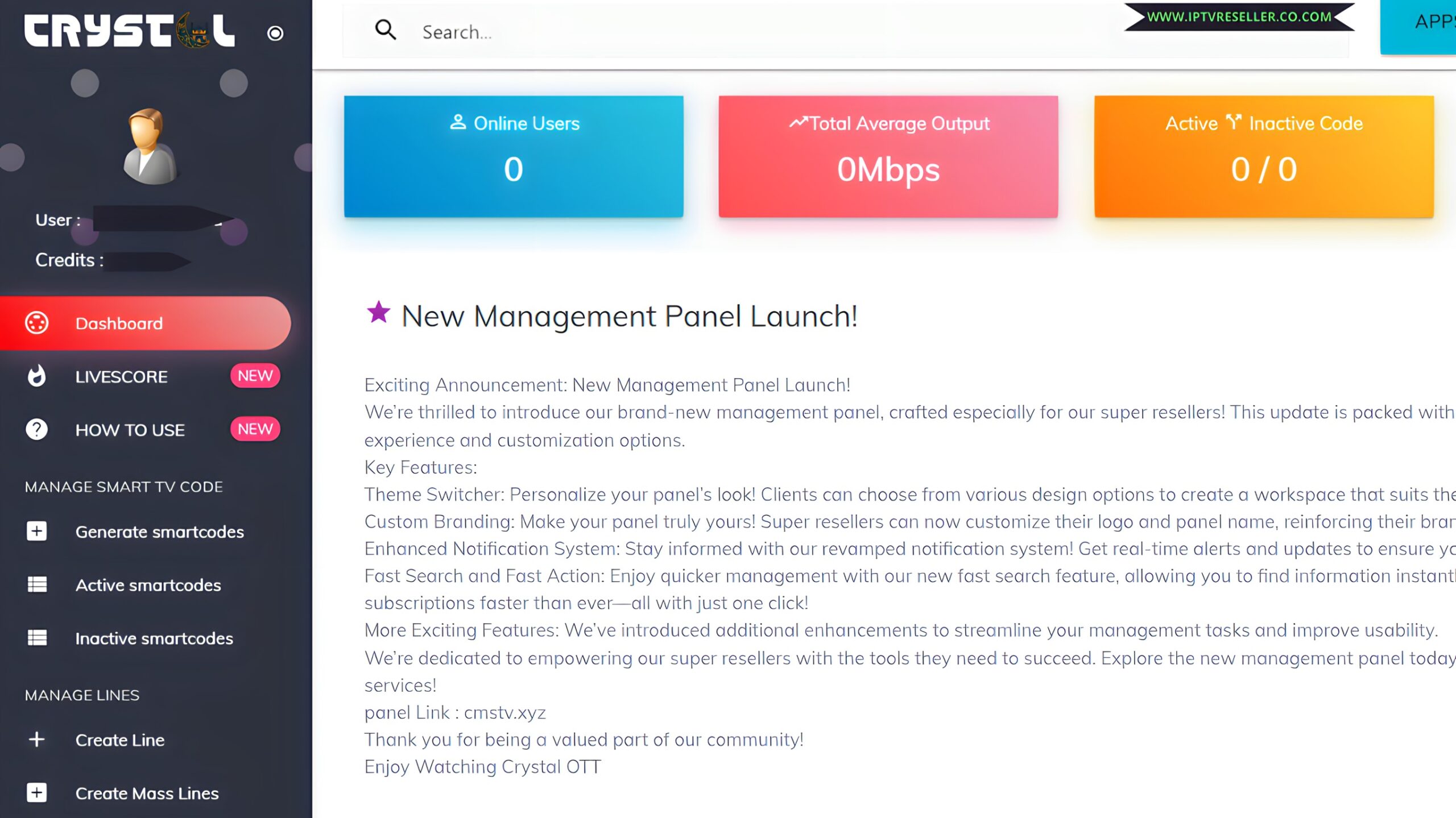This screenshot has width=1456, height=818.
Task: Click the LIVESCORE flame icon
Action: pos(37,376)
